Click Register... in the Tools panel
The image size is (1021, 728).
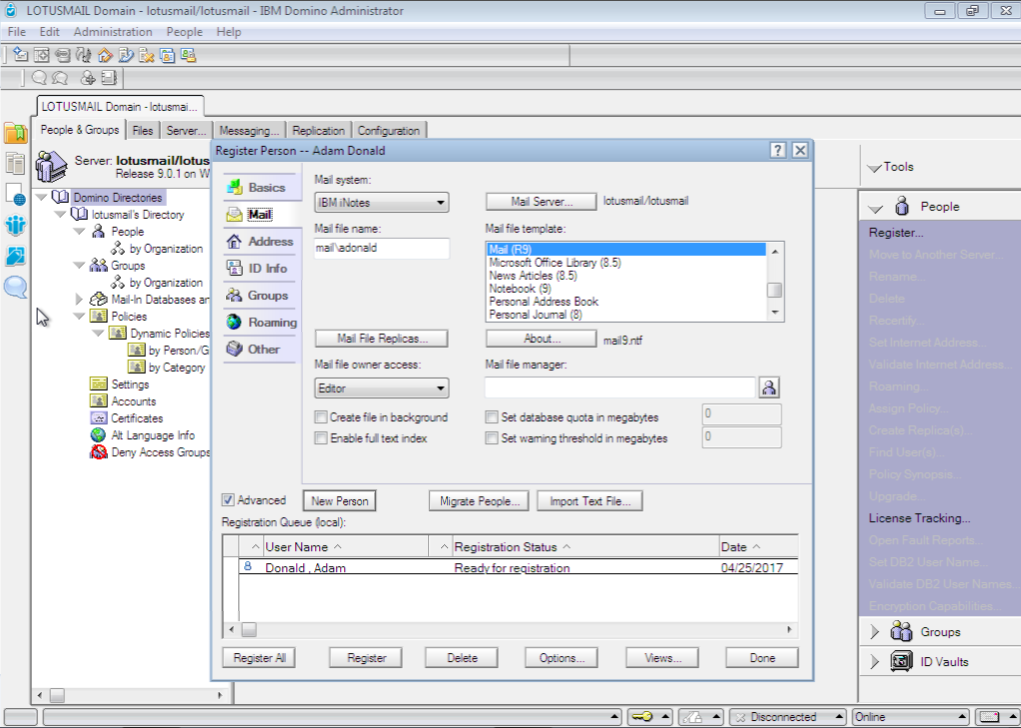pyautogui.click(x=896, y=232)
